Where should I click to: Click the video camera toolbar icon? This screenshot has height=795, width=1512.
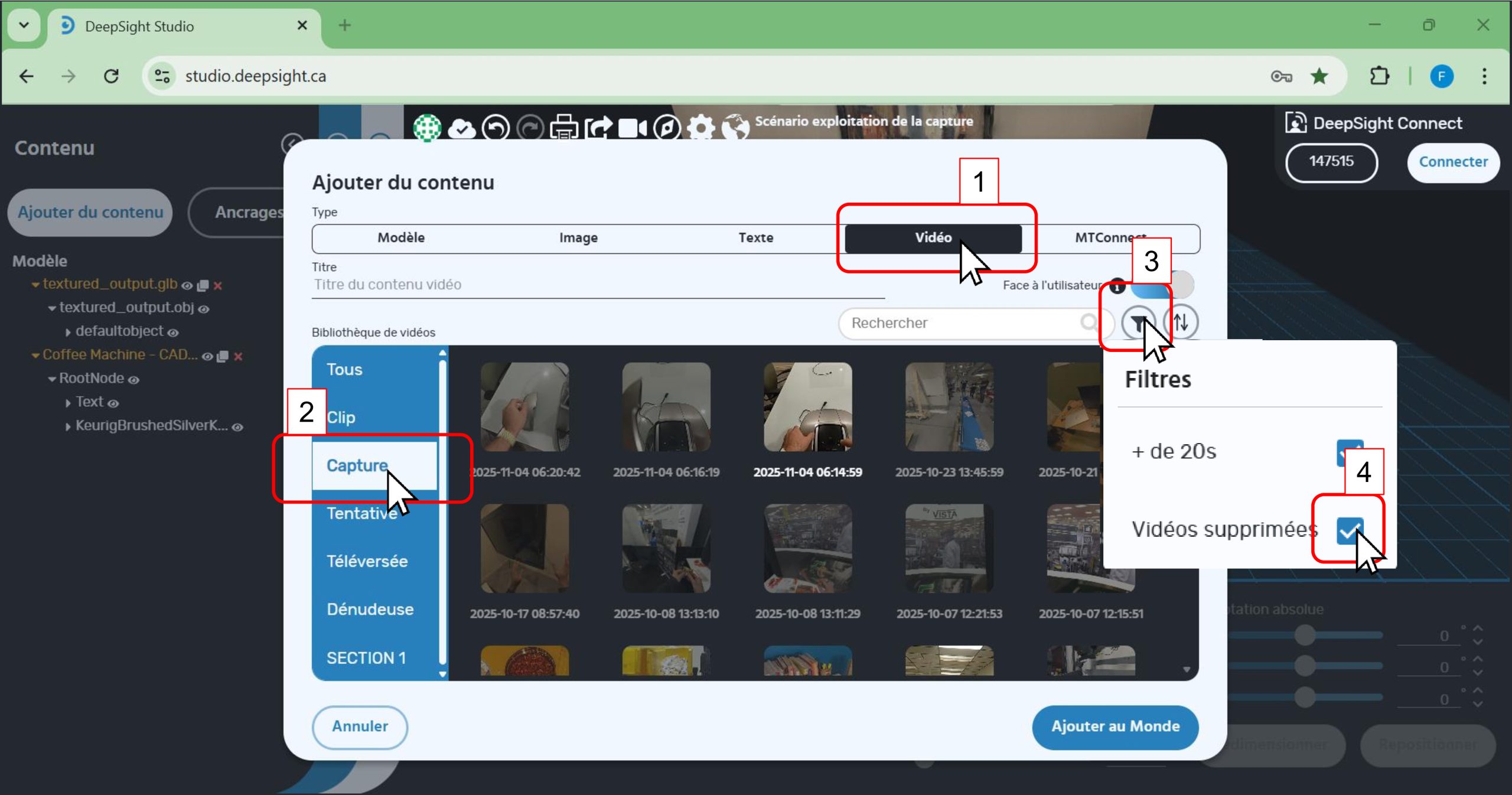coord(633,127)
